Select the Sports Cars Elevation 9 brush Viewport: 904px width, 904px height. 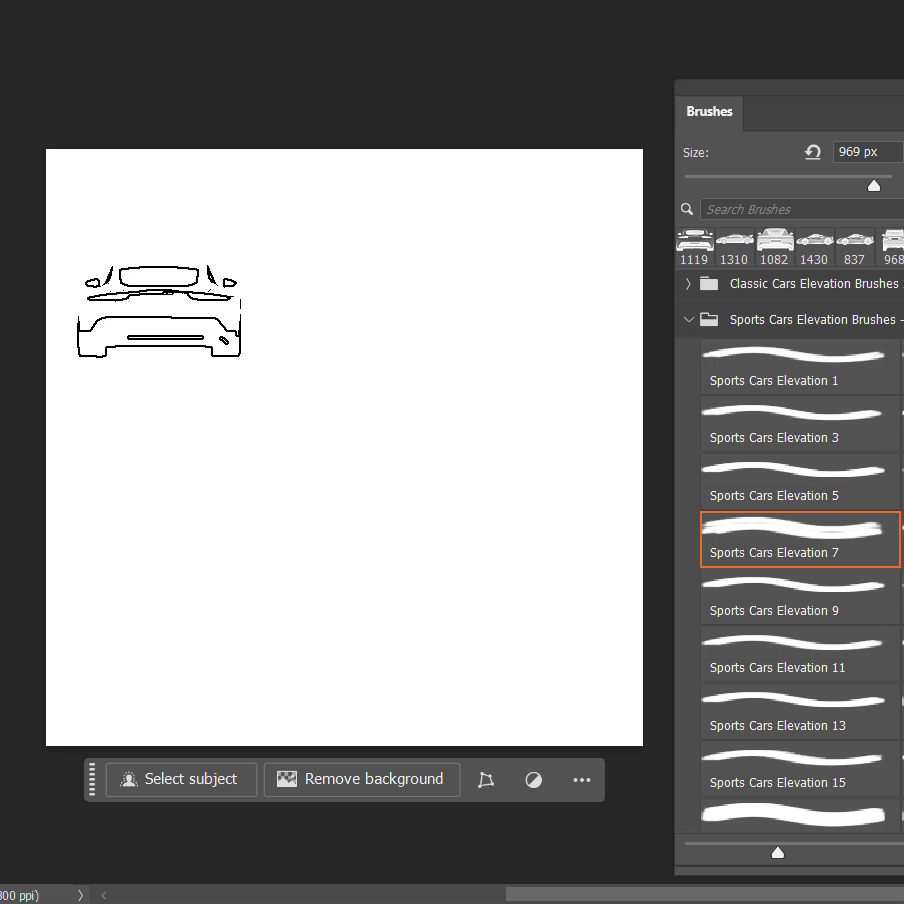point(800,597)
